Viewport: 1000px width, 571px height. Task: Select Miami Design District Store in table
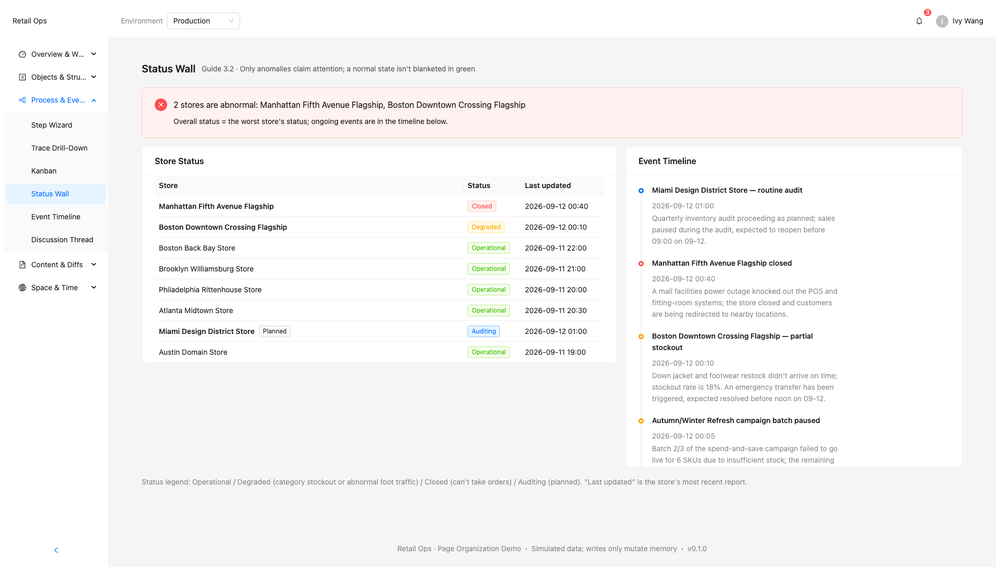pyautogui.click(x=207, y=331)
